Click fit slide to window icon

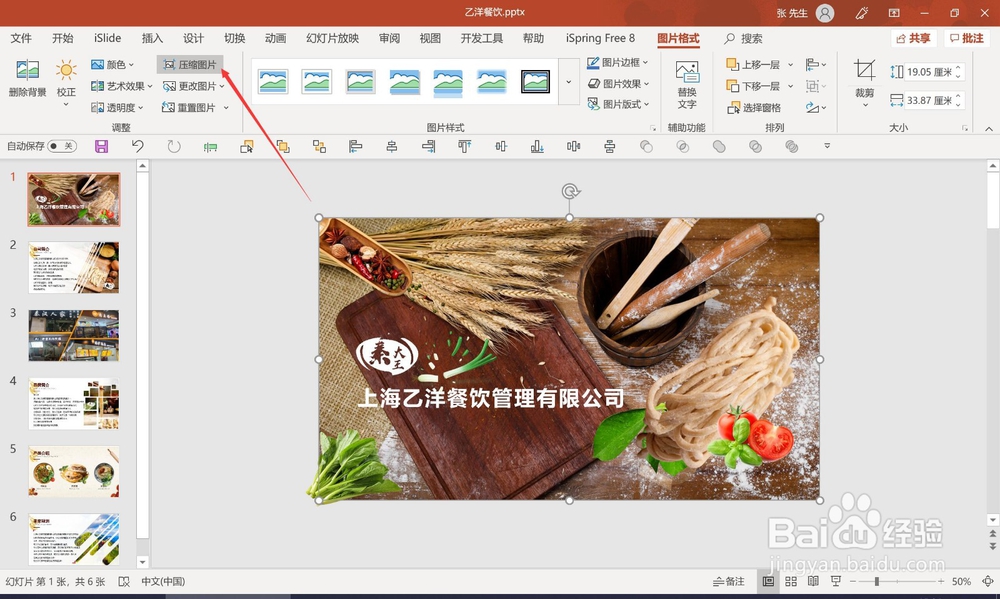coord(988,581)
